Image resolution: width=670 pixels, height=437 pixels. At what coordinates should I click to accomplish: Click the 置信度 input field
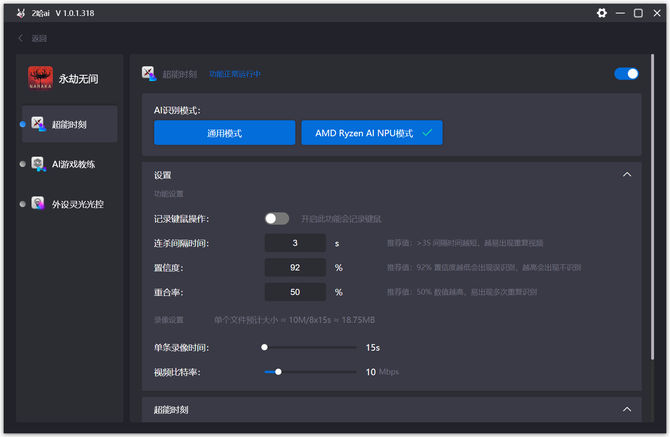click(x=295, y=267)
